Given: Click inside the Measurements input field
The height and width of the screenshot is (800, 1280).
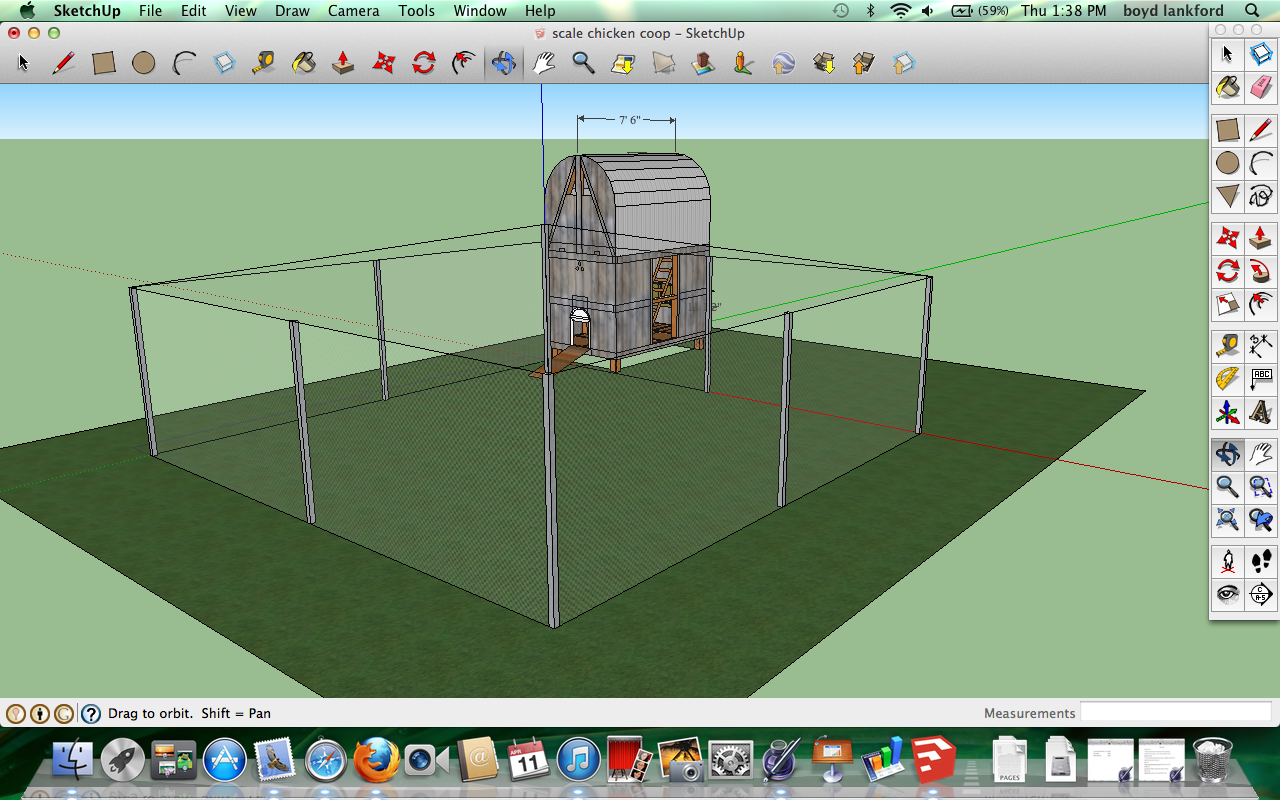Looking at the screenshot, I should point(1175,712).
